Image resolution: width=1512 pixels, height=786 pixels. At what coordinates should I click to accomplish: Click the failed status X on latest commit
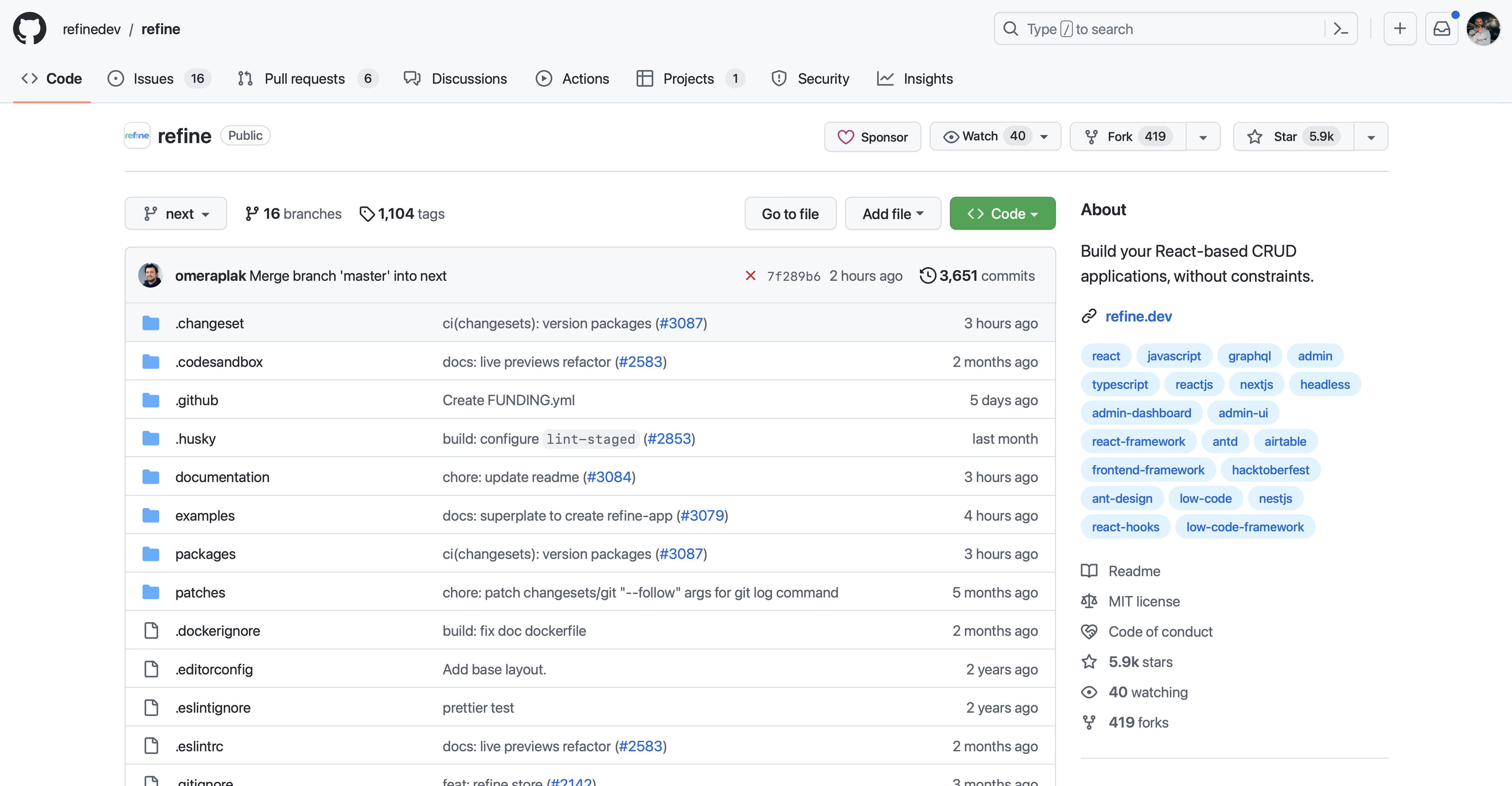point(750,276)
